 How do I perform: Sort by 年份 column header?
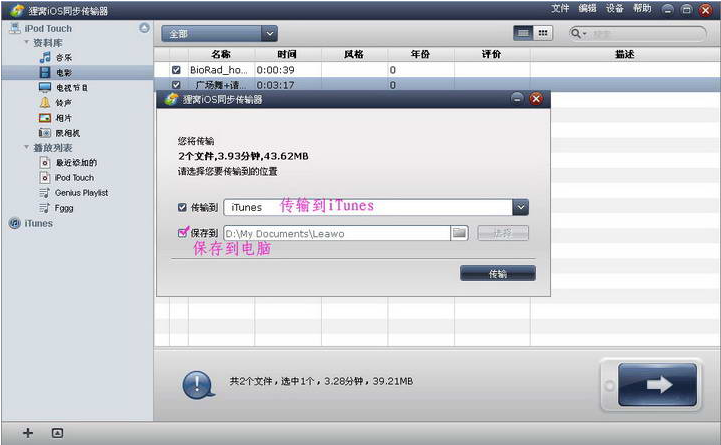click(x=421, y=54)
